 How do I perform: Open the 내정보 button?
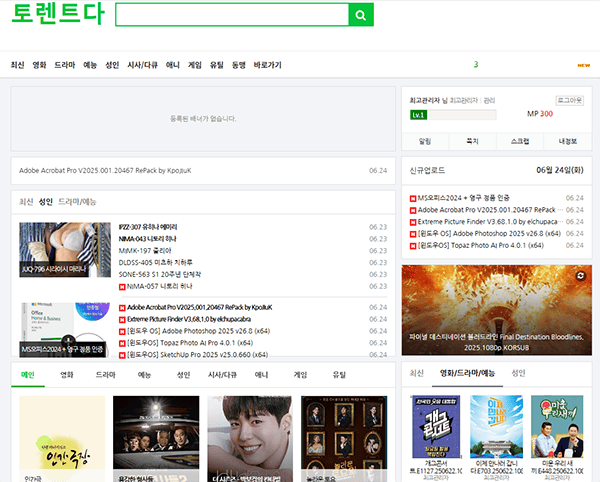(567, 141)
